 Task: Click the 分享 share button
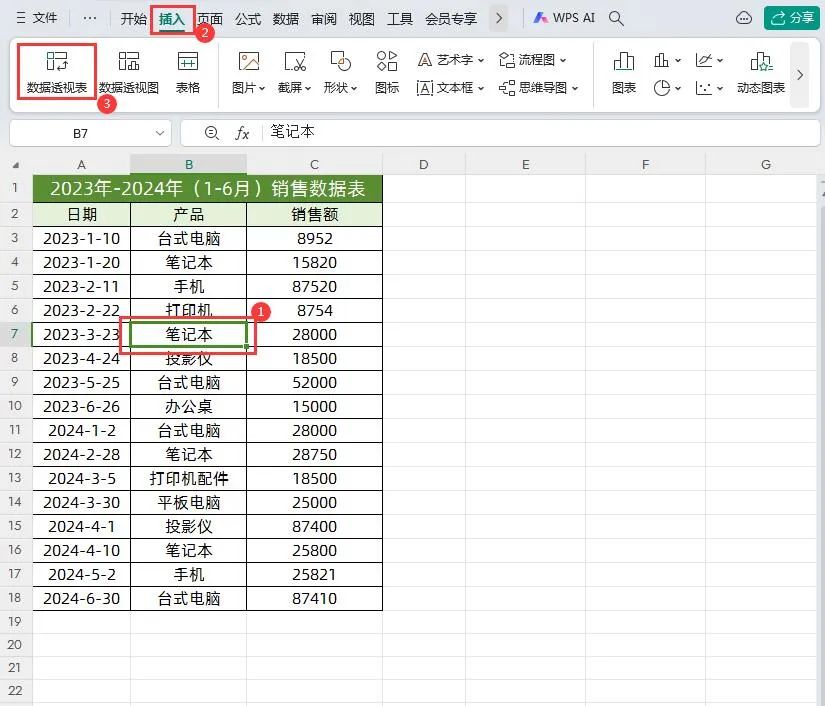791,17
